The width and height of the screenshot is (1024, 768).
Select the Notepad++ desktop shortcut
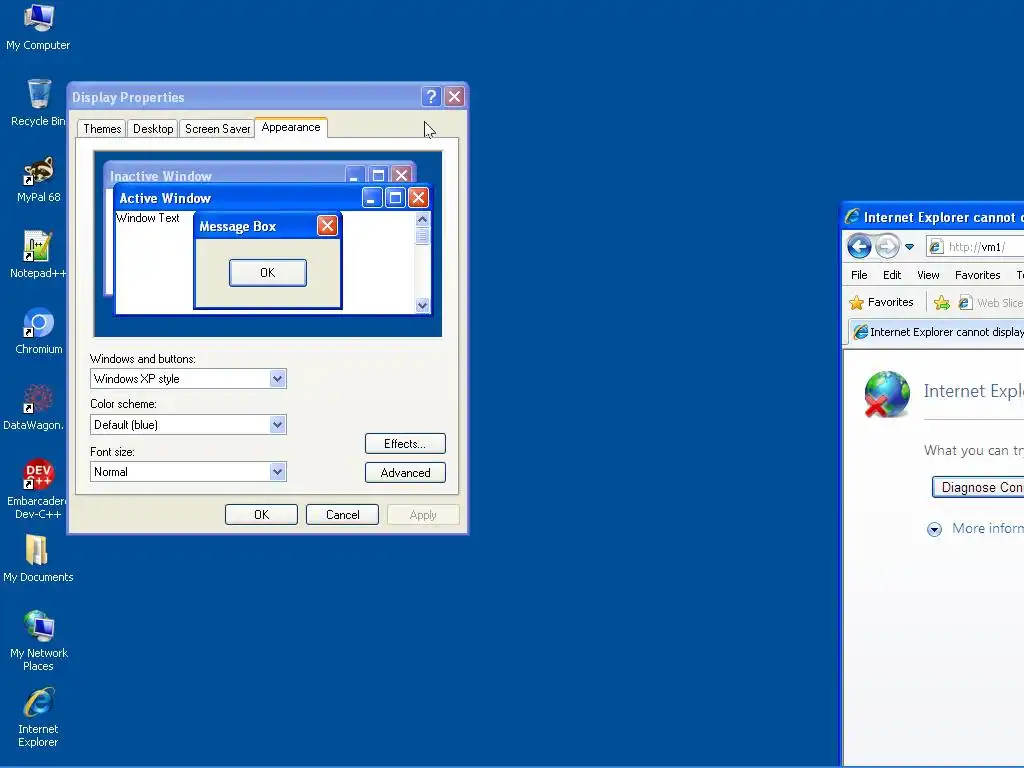(x=38, y=255)
